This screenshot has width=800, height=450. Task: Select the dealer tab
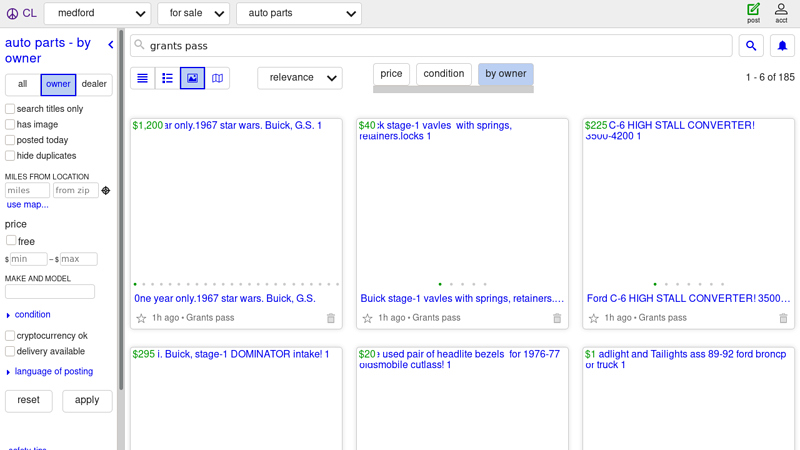tap(94, 85)
